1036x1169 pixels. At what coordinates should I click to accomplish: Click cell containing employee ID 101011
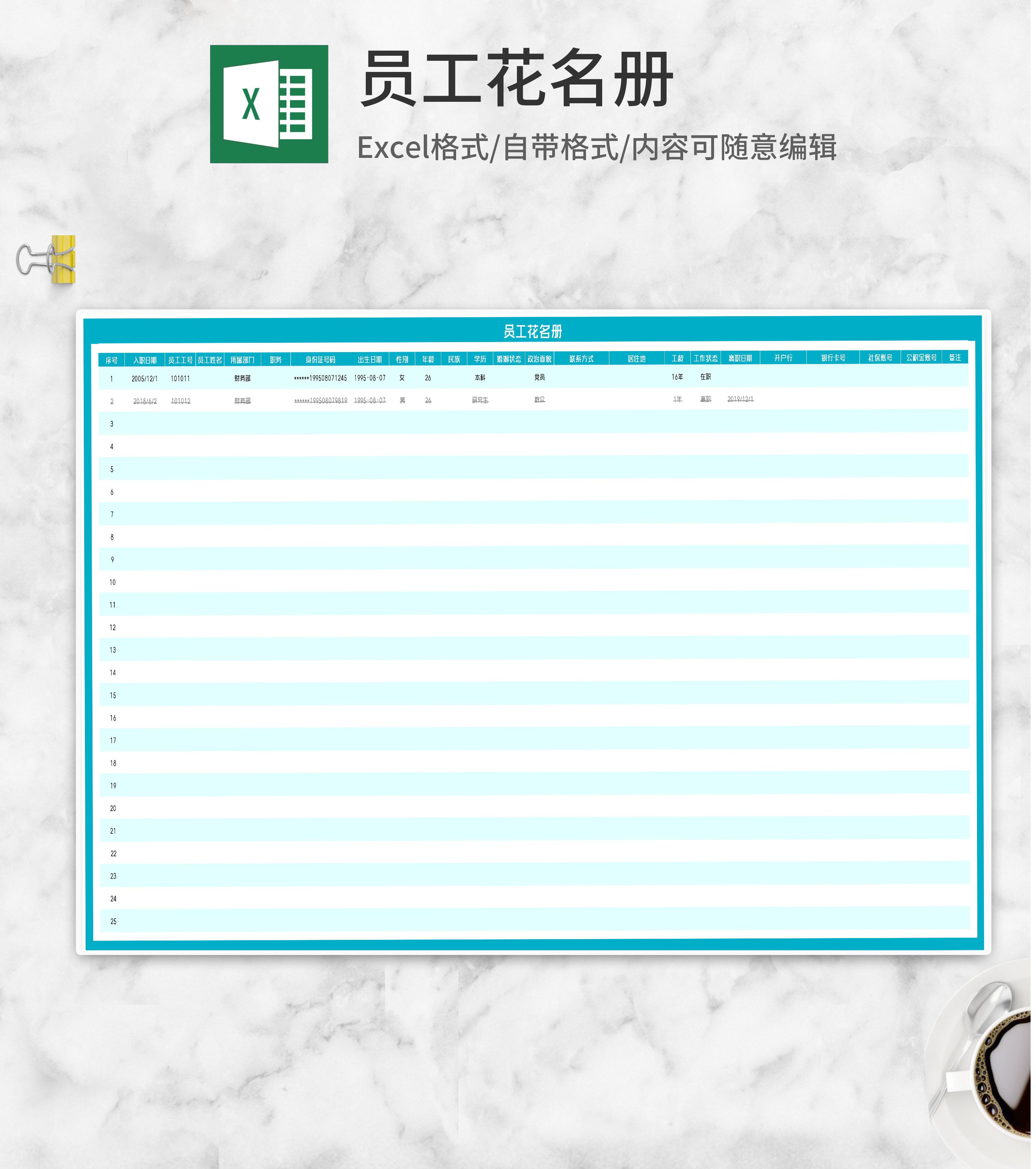coord(180,379)
